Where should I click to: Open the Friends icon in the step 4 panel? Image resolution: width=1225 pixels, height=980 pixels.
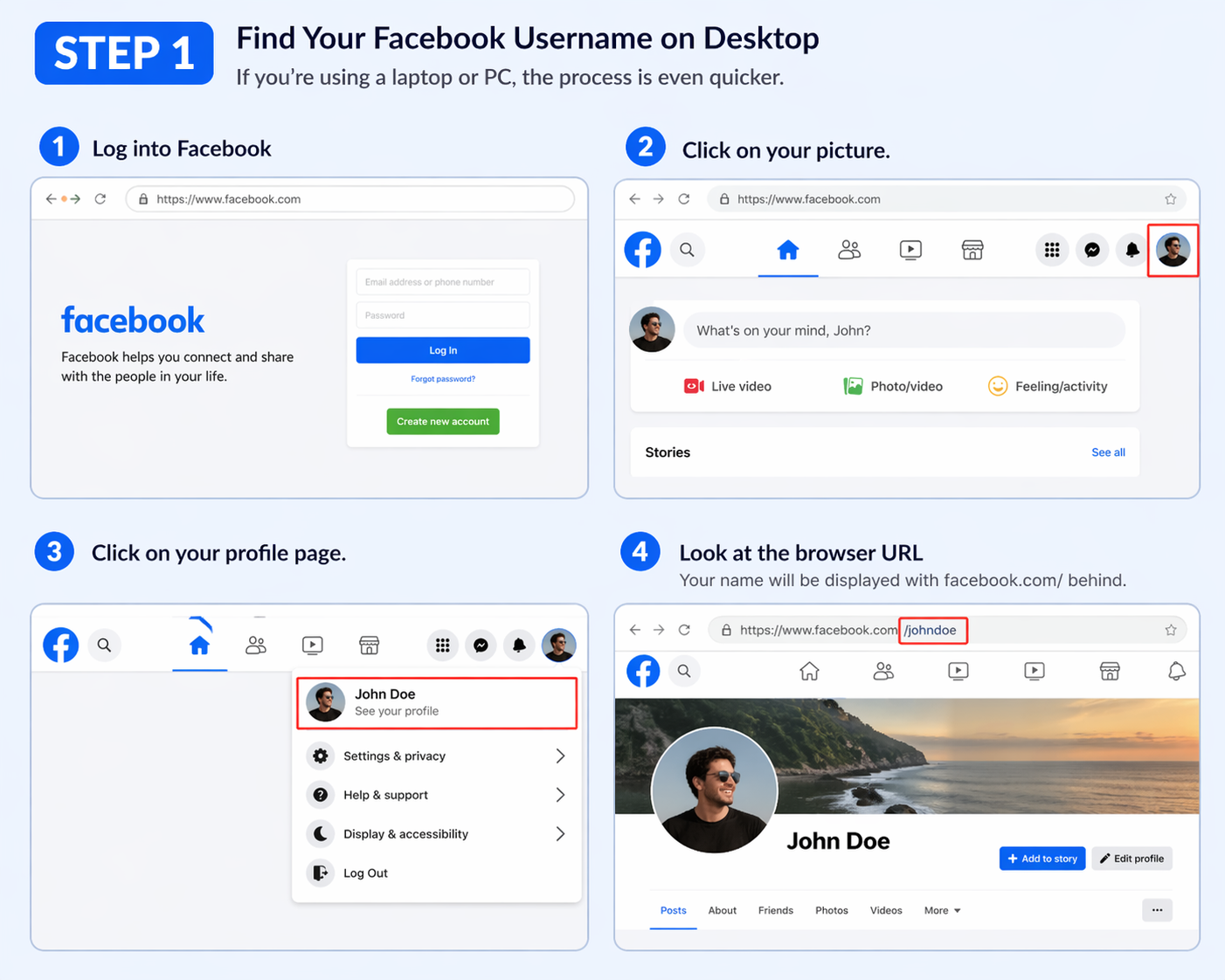click(883, 671)
